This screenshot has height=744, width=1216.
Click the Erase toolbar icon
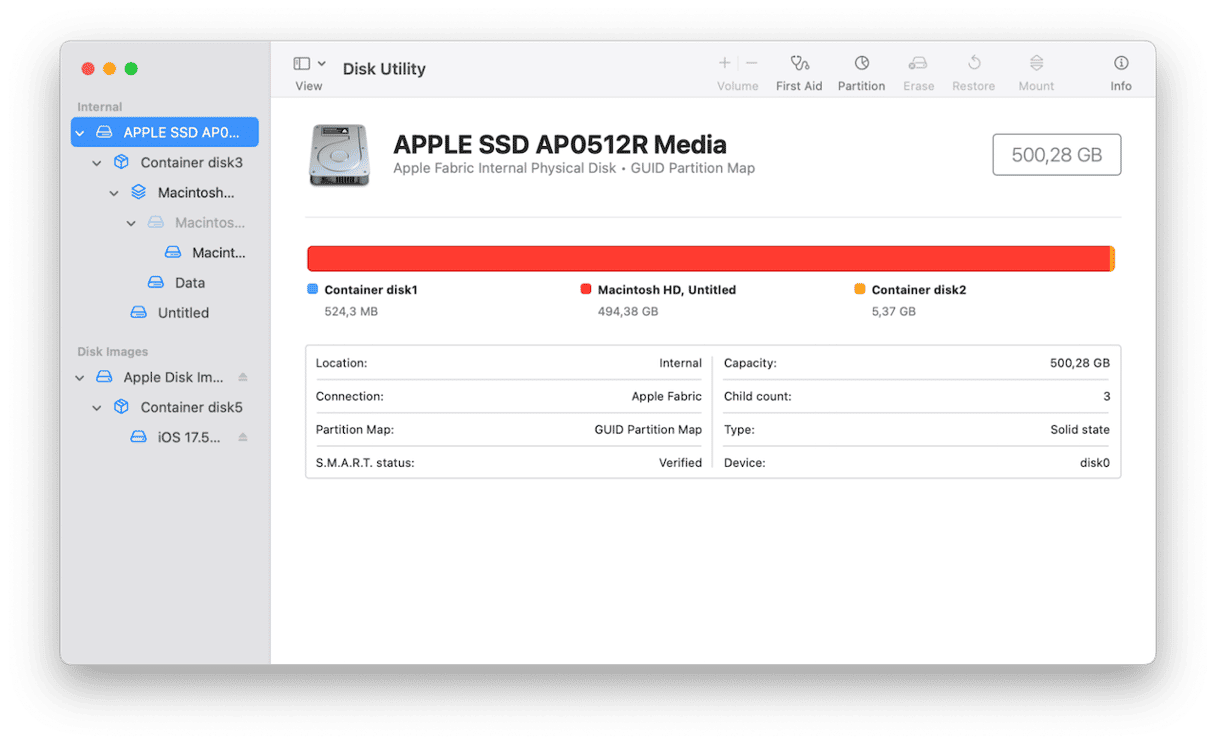(918, 64)
